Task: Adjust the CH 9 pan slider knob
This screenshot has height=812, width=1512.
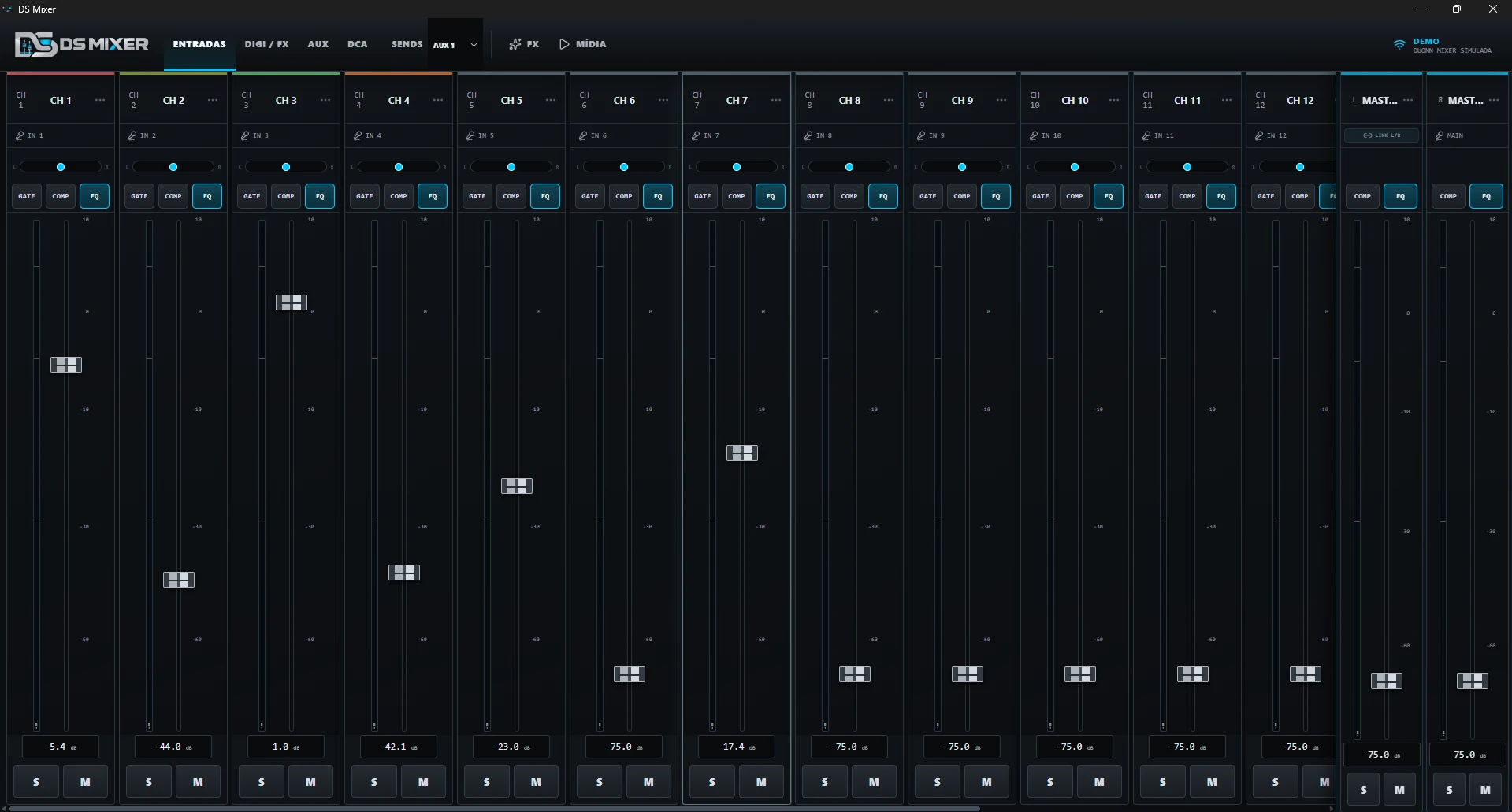Action: pyautogui.click(x=962, y=167)
